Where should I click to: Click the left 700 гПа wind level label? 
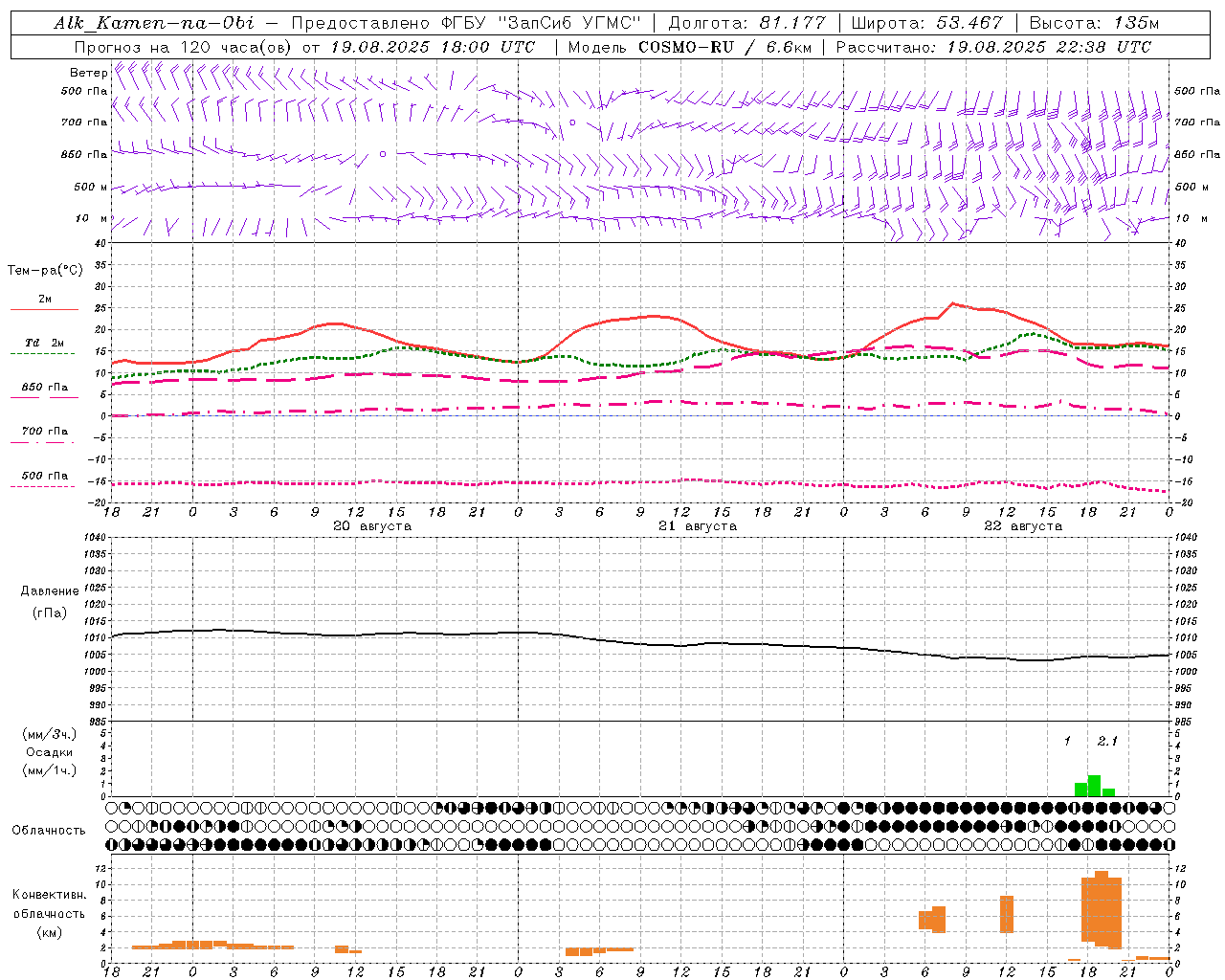point(84,122)
